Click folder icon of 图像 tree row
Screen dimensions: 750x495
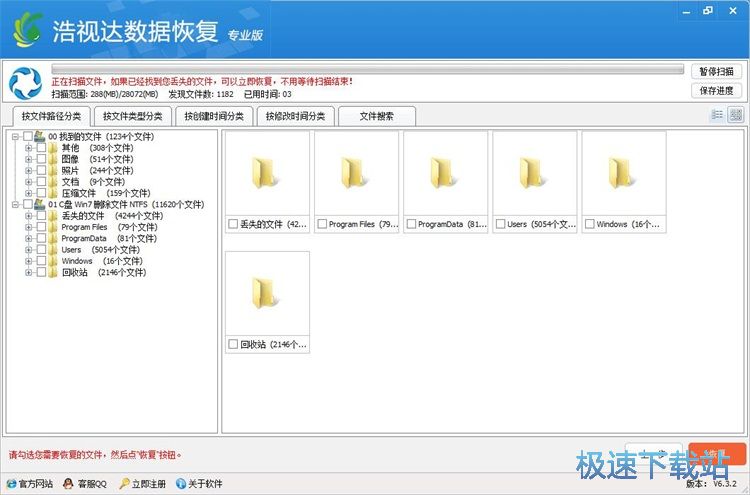tap(53, 159)
